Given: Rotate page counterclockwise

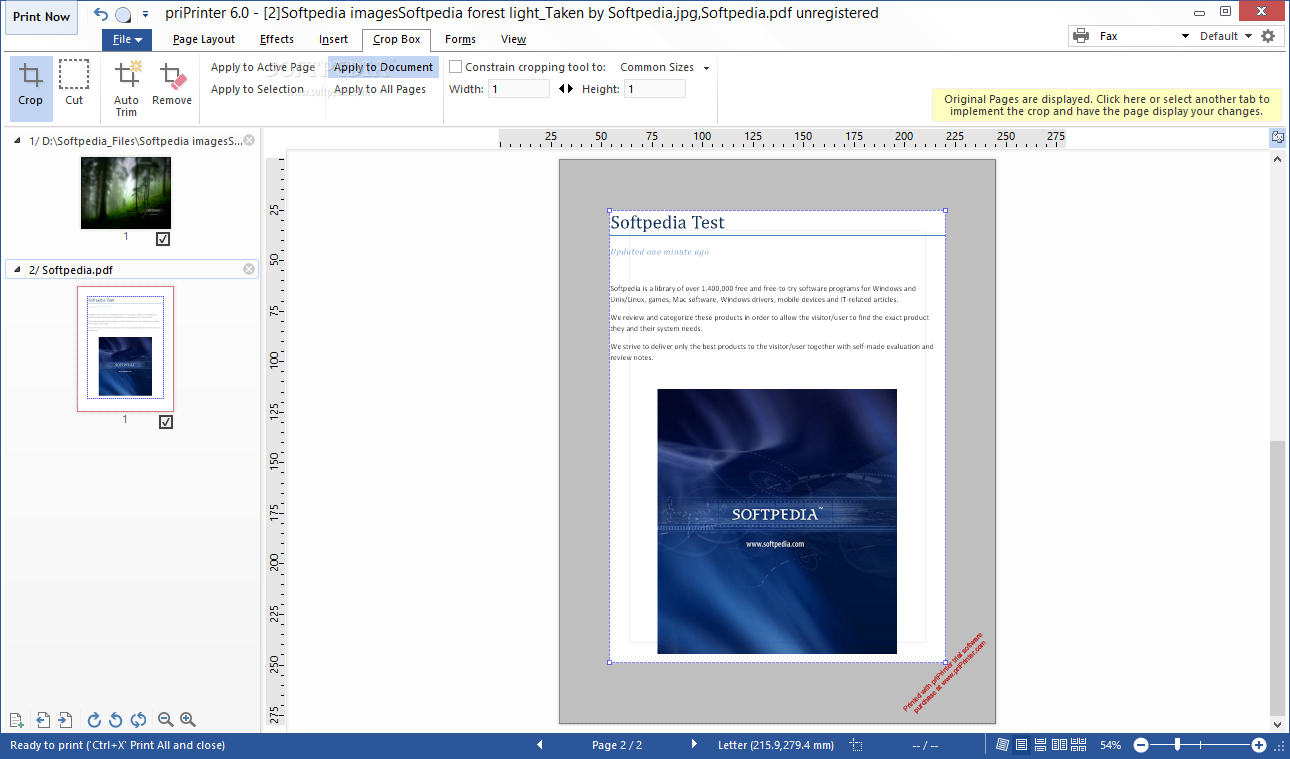Looking at the screenshot, I should point(116,720).
